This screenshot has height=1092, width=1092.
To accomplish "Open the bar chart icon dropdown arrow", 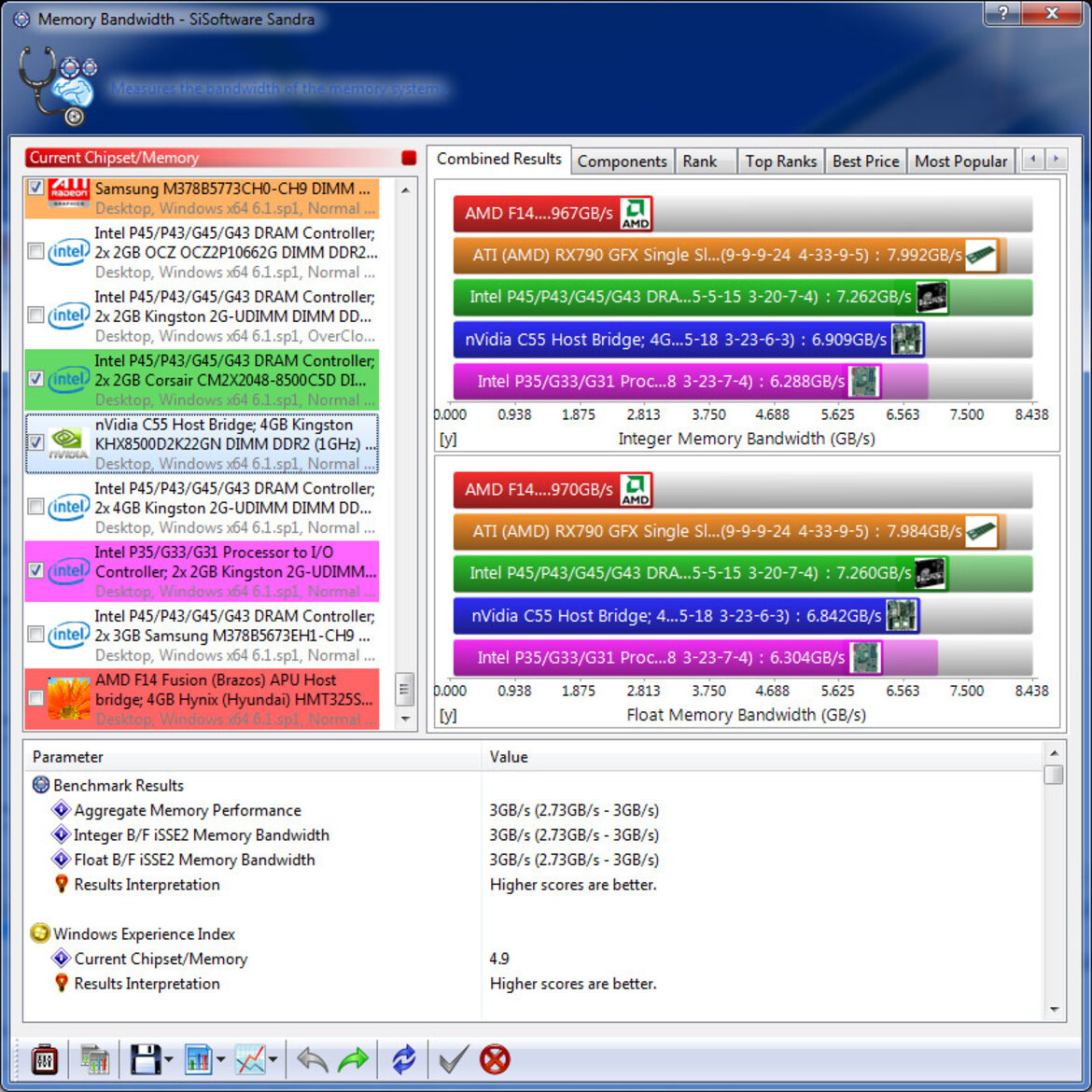I will click(x=221, y=1059).
